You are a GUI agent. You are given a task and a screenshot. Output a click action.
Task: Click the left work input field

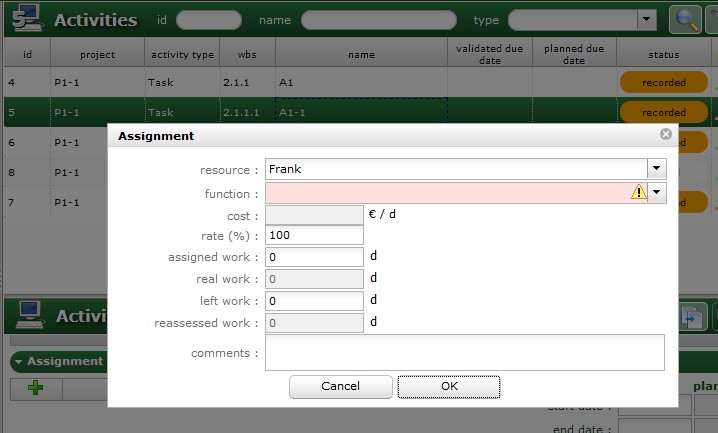tap(314, 300)
